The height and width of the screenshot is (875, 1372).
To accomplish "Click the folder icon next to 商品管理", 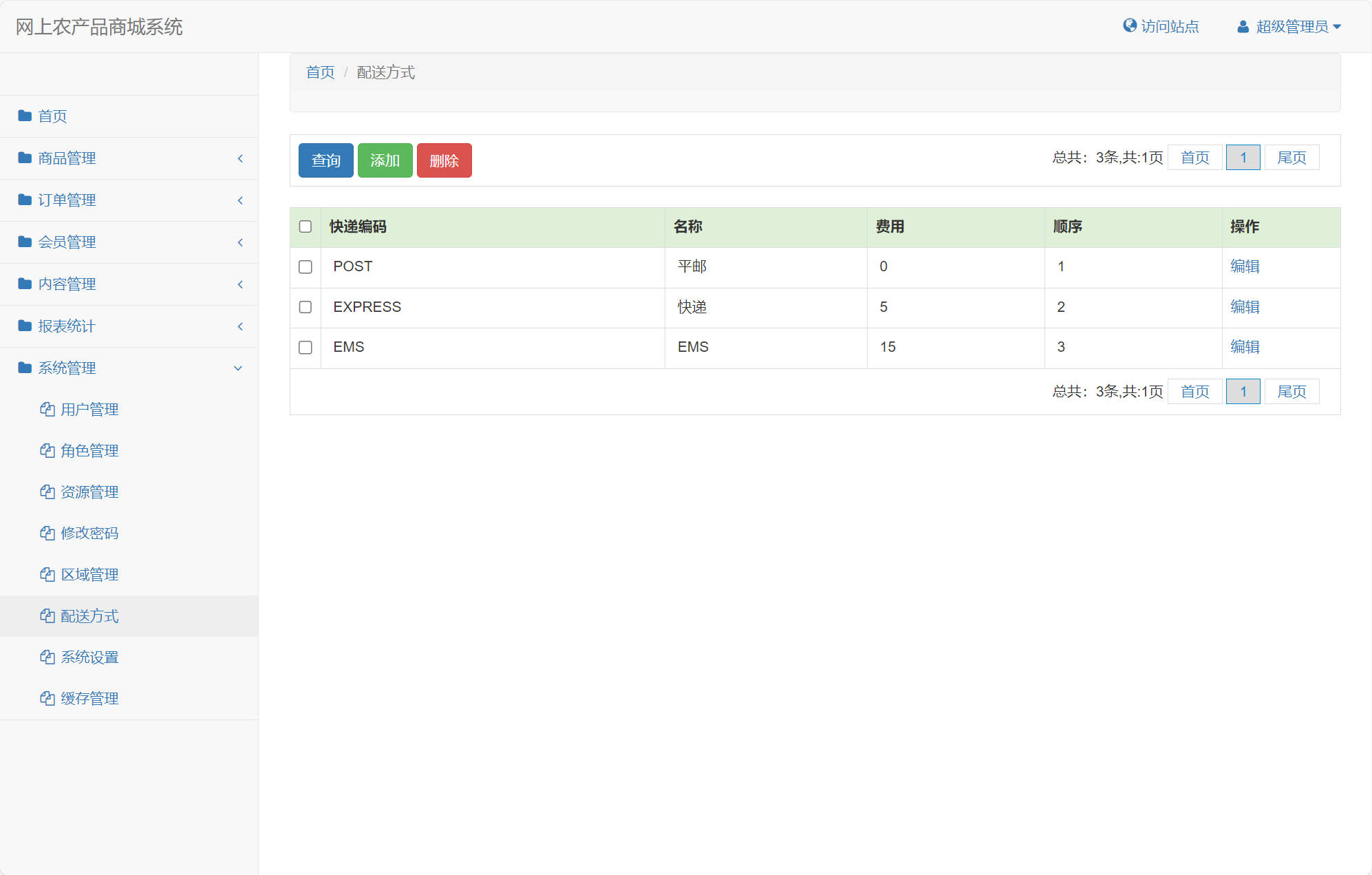I will click(x=25, y=158).
